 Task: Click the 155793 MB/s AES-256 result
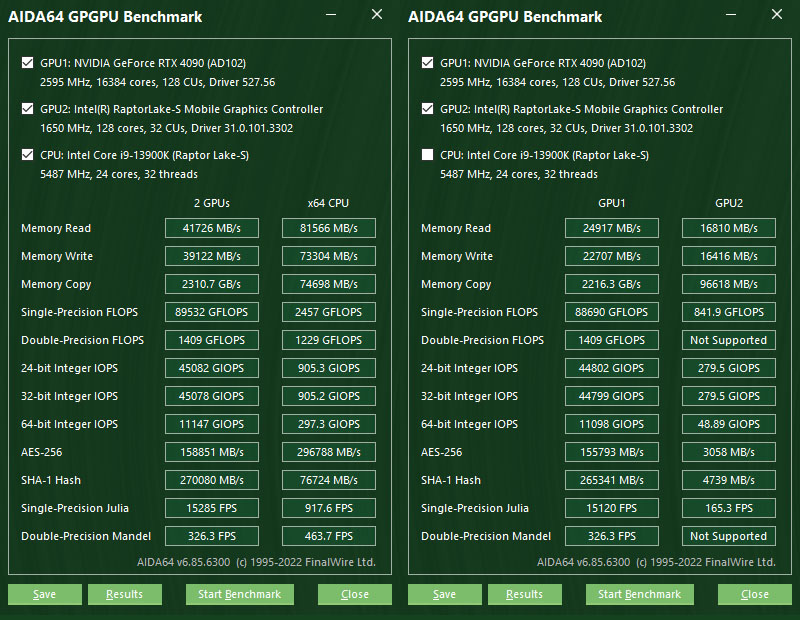612,453
